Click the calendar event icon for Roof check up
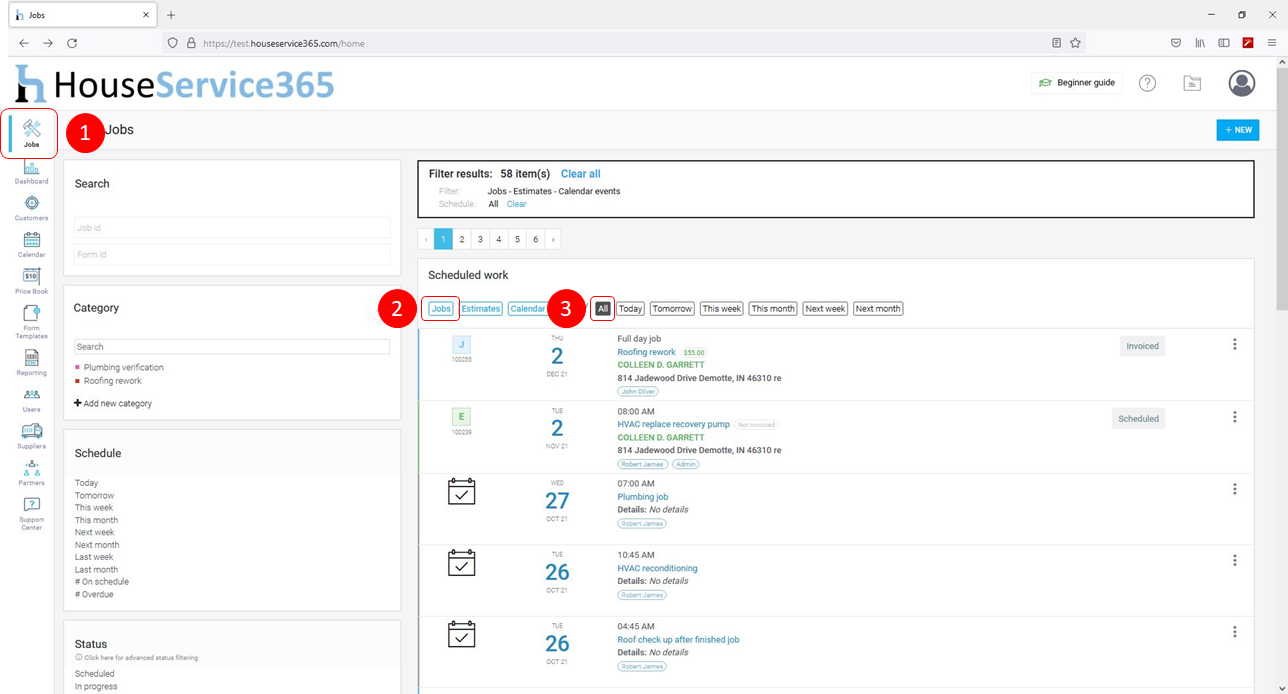This screenshot has height=694, width=1288. click(461, 634)
